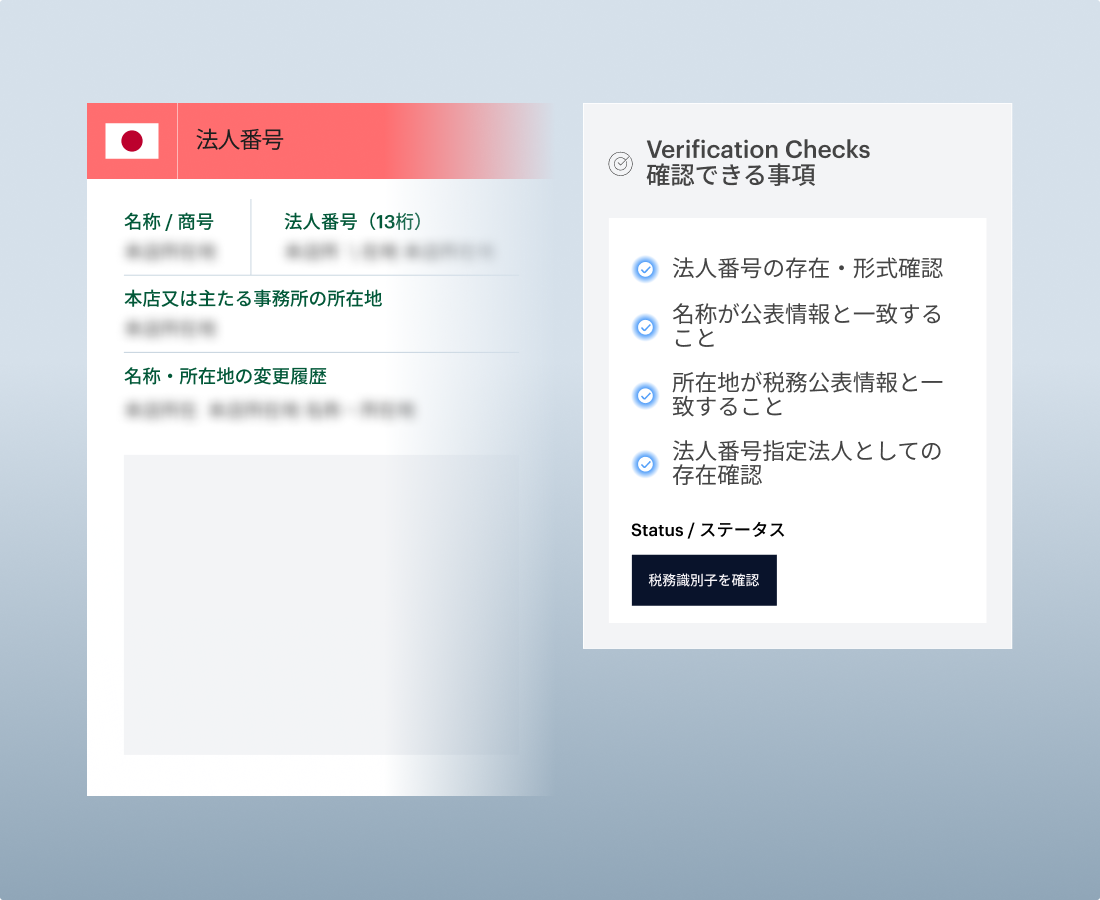Image resolution: width=1100 pixels, height=900 pixels.
Task: Click checkmark icon beside 名称が公表情報と一致すること
Action: [x=646, y=327]
